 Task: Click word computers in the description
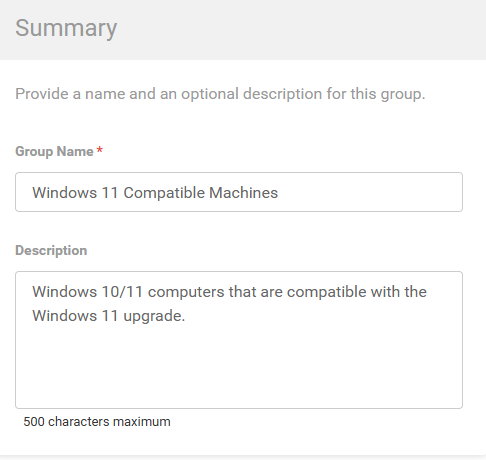(x=186, y=292)
